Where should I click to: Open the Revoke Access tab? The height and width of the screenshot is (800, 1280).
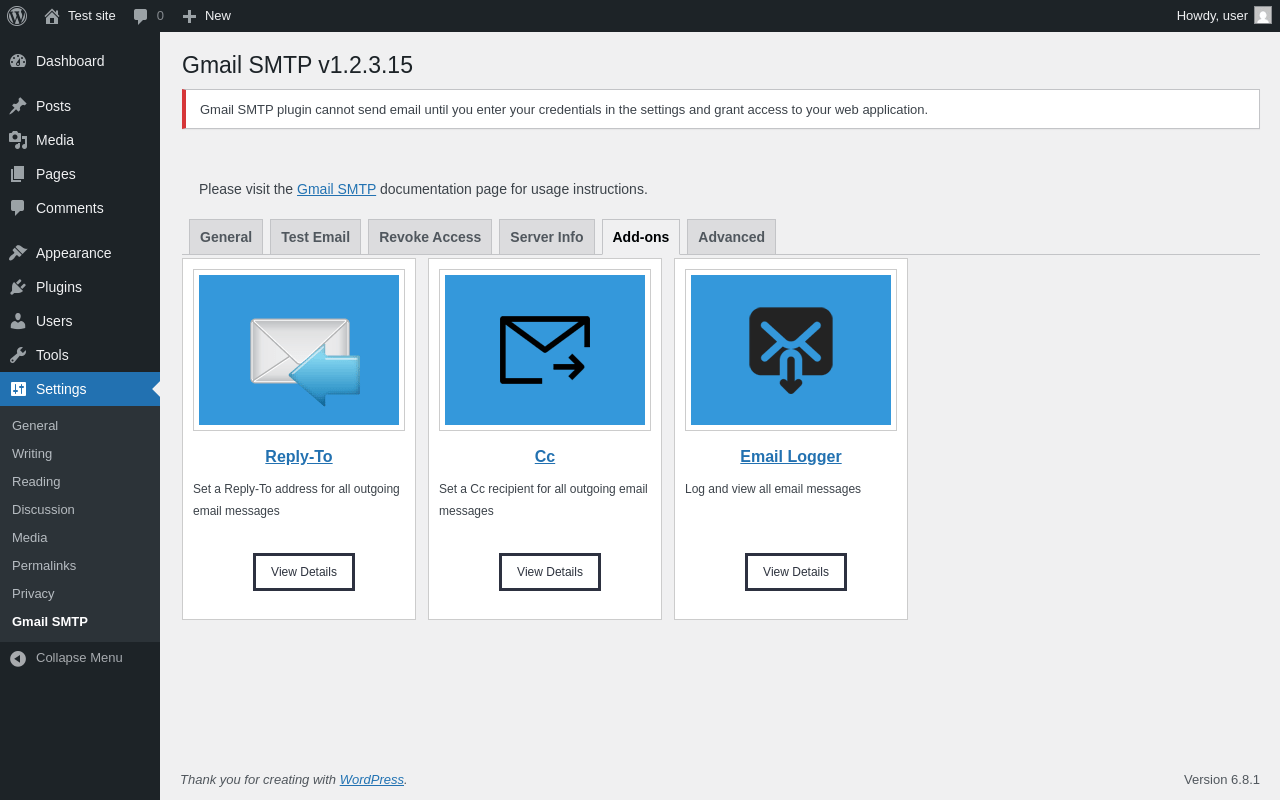tap(430, 237)
